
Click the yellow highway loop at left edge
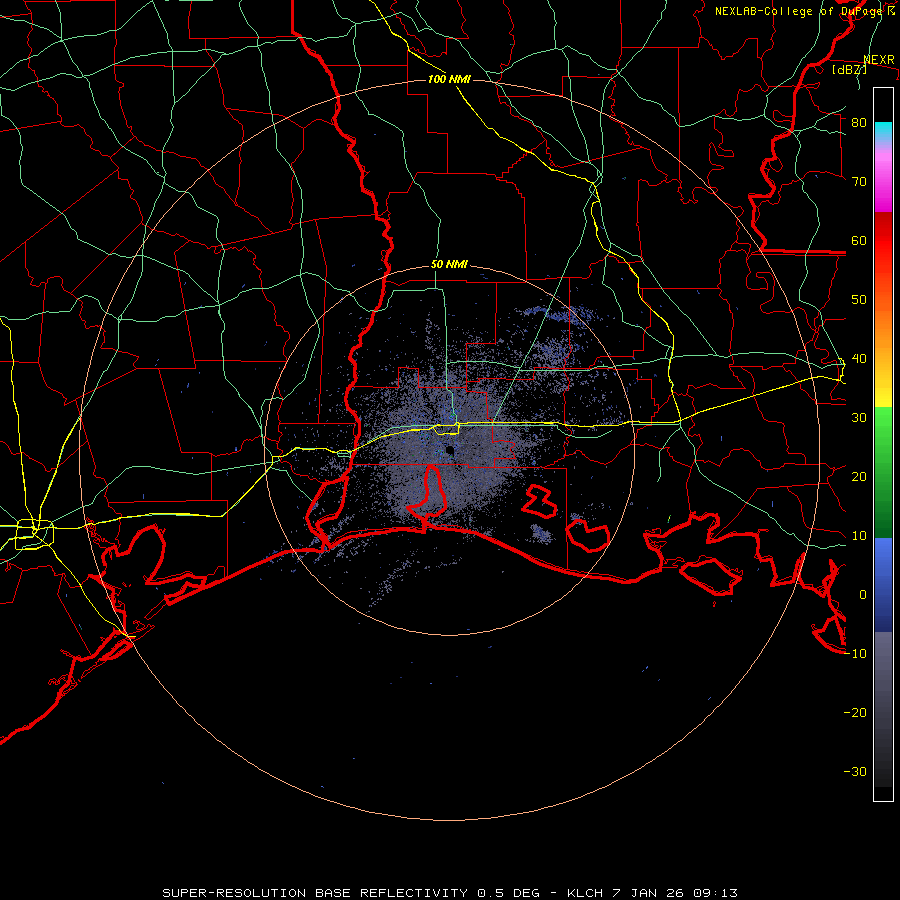pyautogui.click(x=34, y=534)
